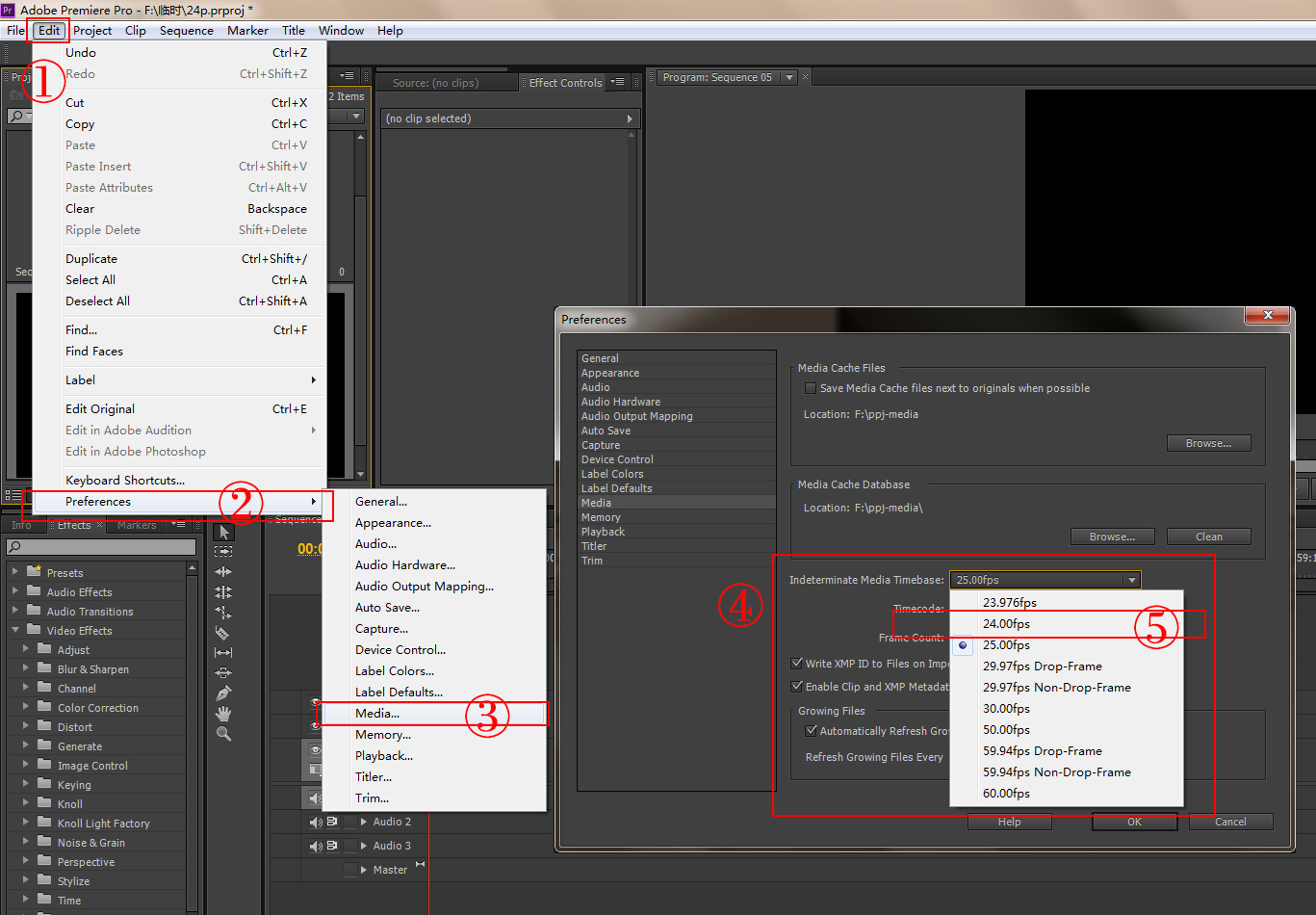The image size is (1316, 915).
Task: Mute the Audio 2 track speaker
Action: [316, 822]
